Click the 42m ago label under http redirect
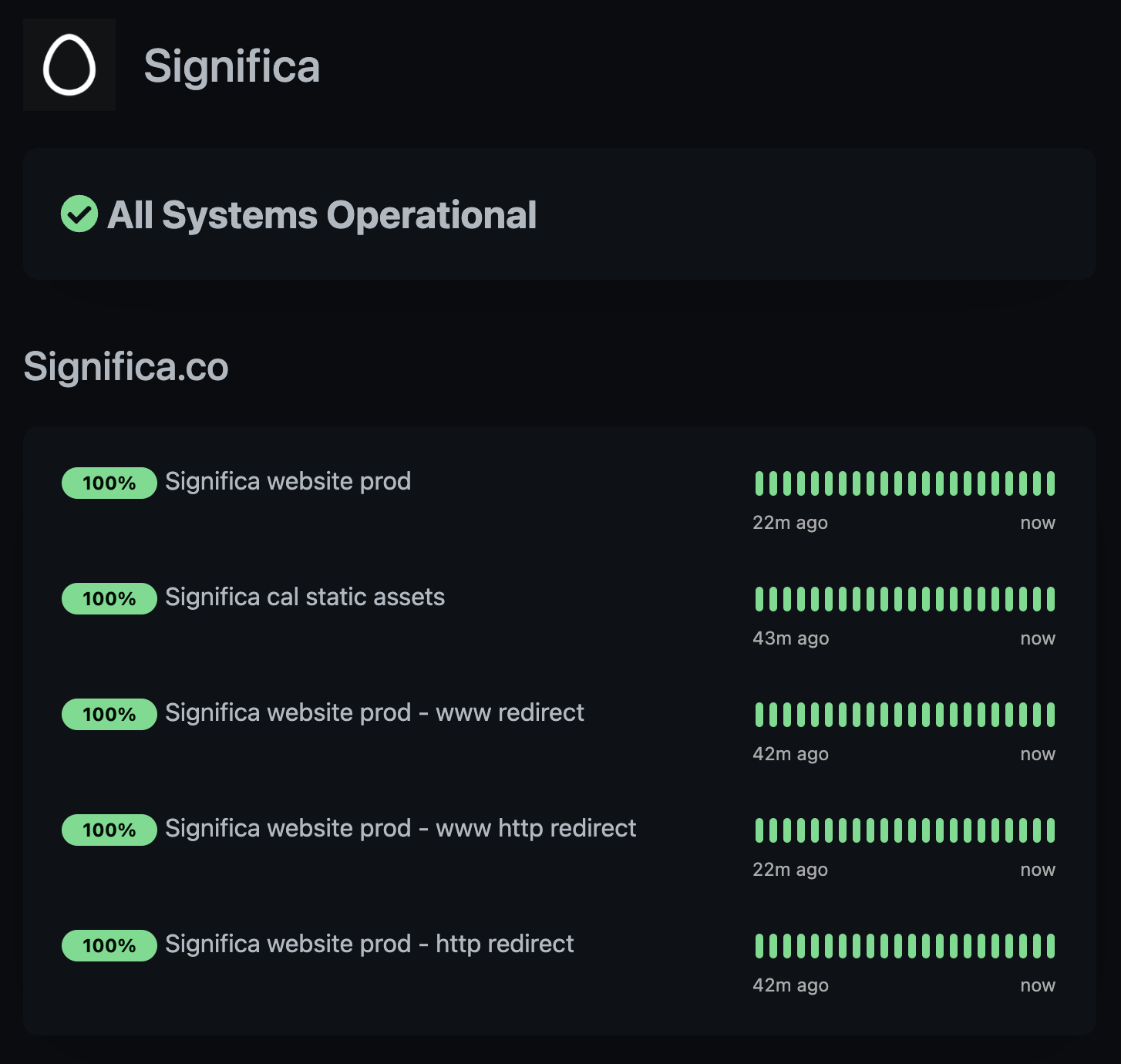Image resolution: width=1121 pixels, height=1064 pixels. pyautogui.click(x=790, y=985)
